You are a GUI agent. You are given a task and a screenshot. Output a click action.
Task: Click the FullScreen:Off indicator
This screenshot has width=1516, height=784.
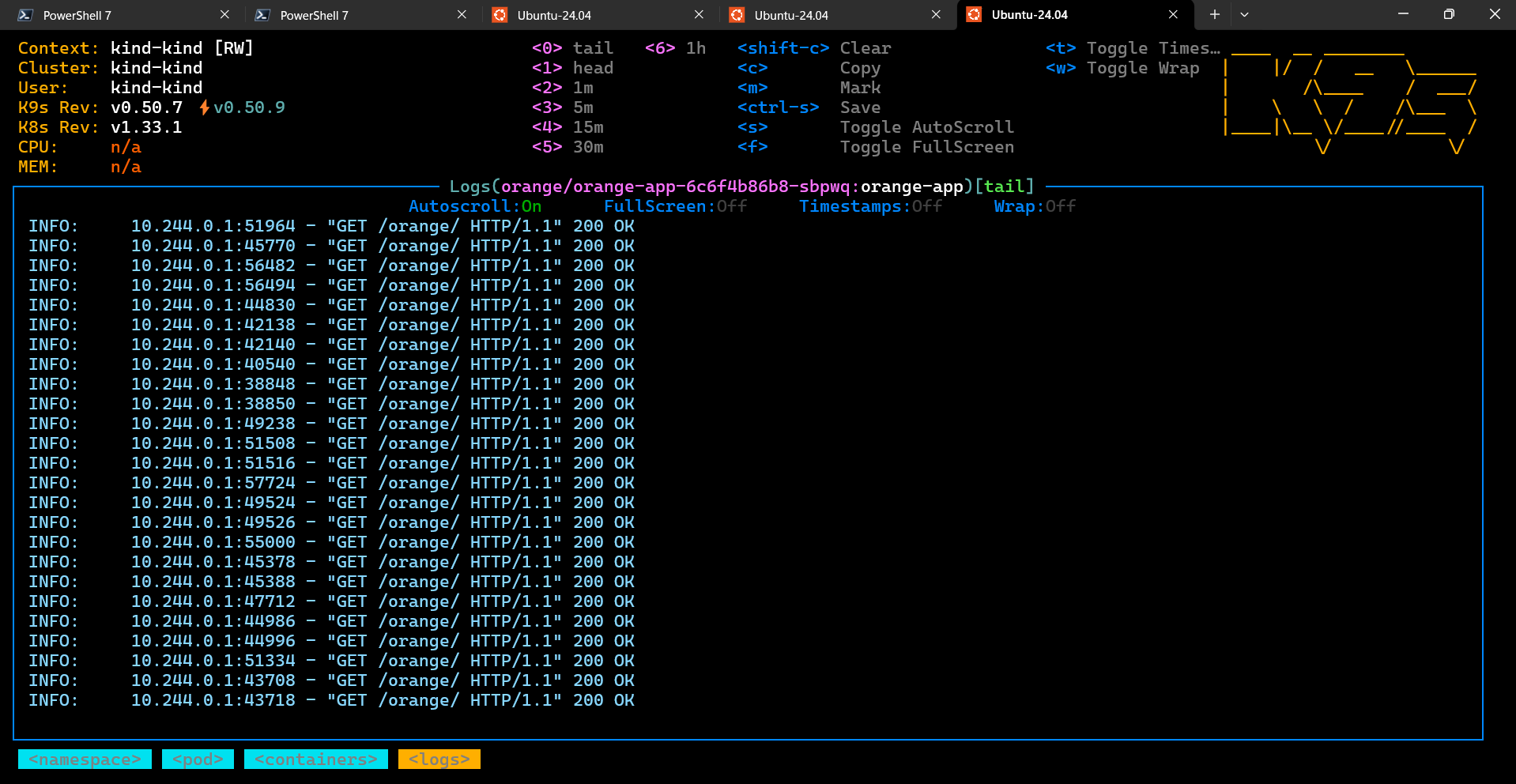(x=675, y=206)
